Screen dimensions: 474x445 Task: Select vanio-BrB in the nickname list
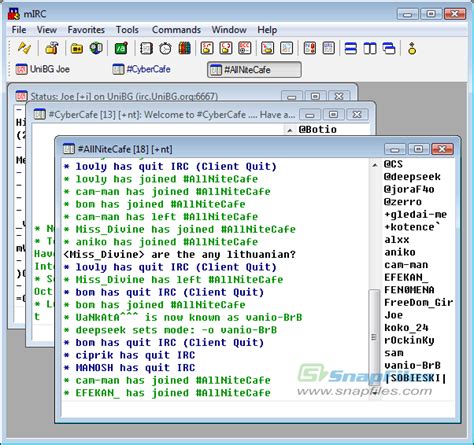(412, 365)
